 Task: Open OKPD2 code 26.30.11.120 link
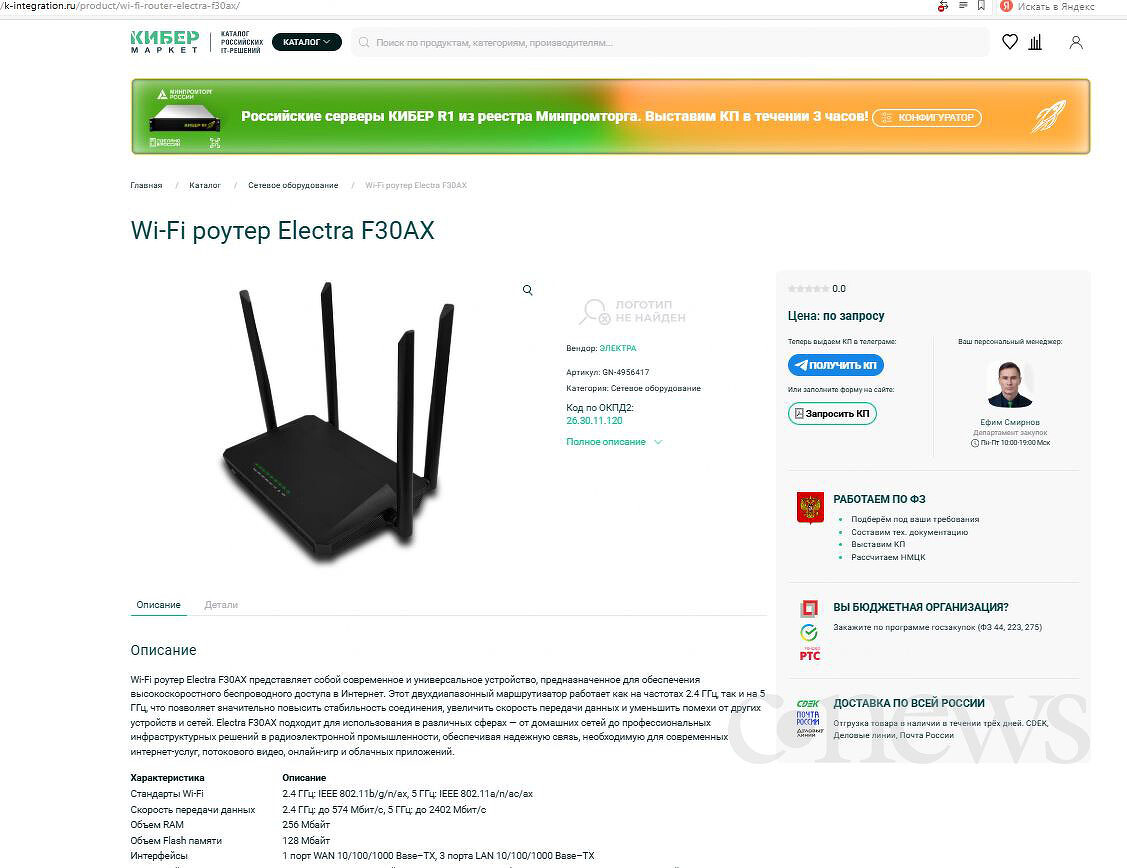point(594,421)
